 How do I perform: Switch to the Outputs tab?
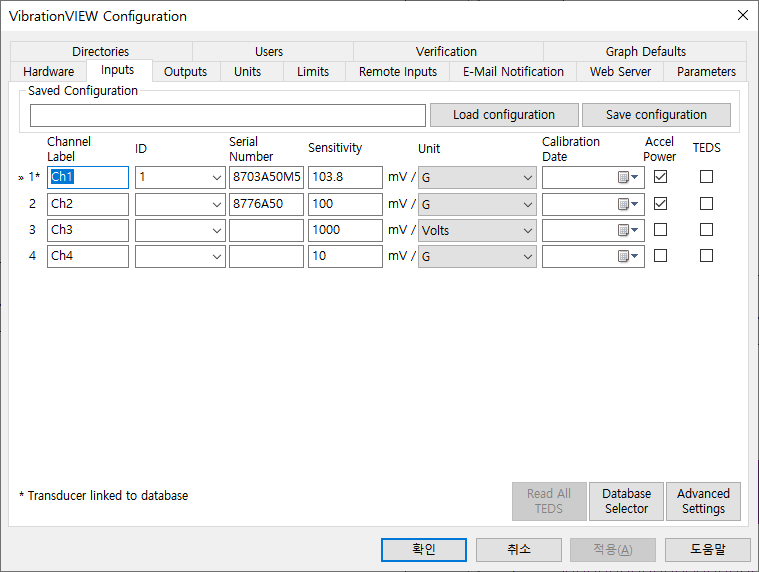click(x=185, y=72)
